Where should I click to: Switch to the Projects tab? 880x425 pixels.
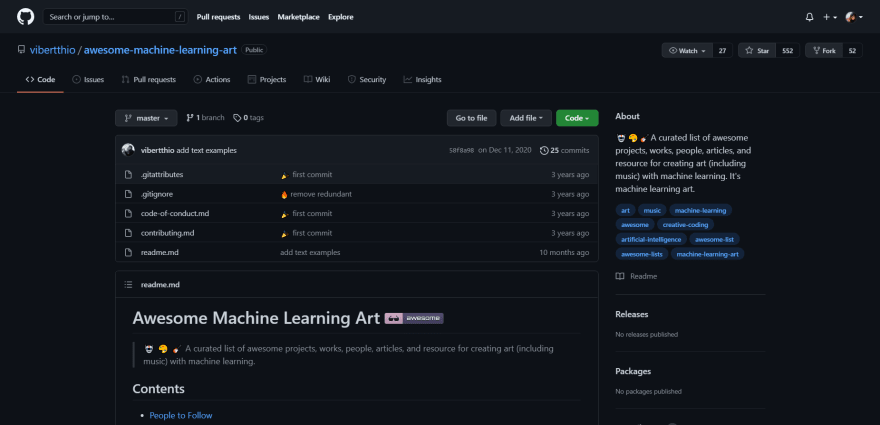pos(267,80)
